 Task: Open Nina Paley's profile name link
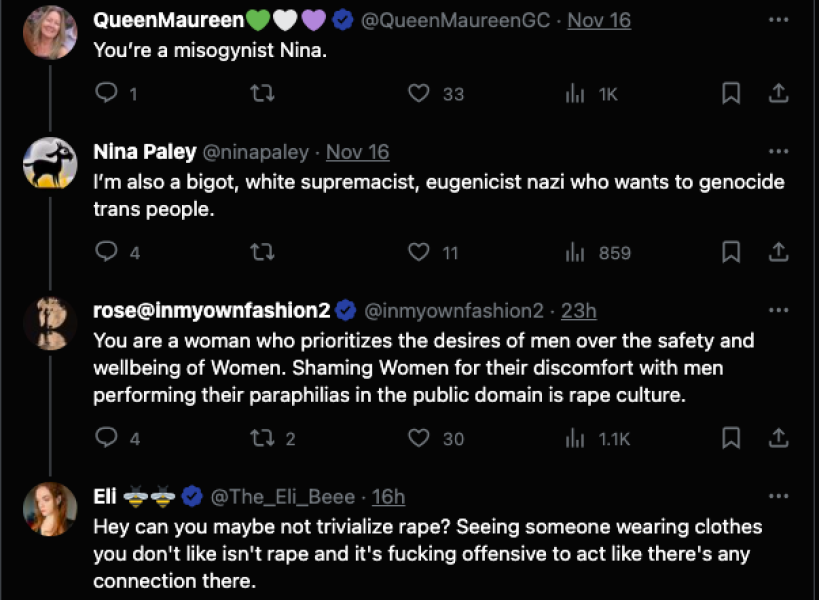pos(144,152)
